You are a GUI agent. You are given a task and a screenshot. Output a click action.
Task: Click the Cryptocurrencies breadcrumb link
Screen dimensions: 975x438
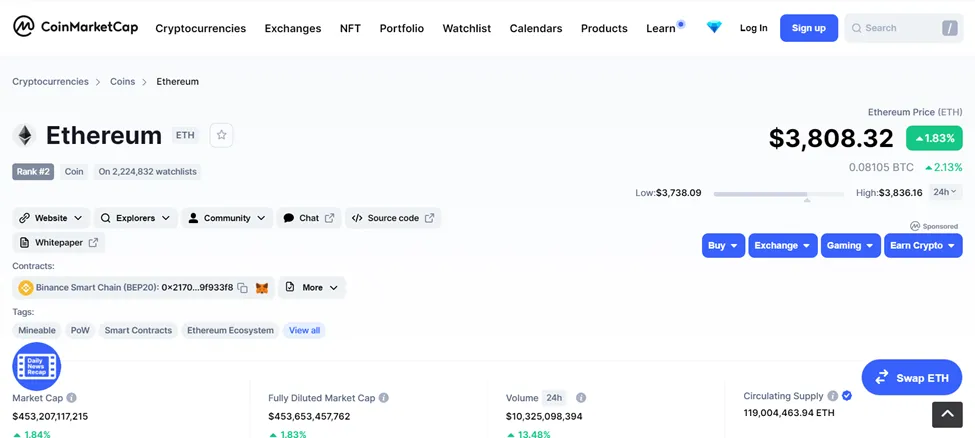pyautogui.click(x=50, y=82)
